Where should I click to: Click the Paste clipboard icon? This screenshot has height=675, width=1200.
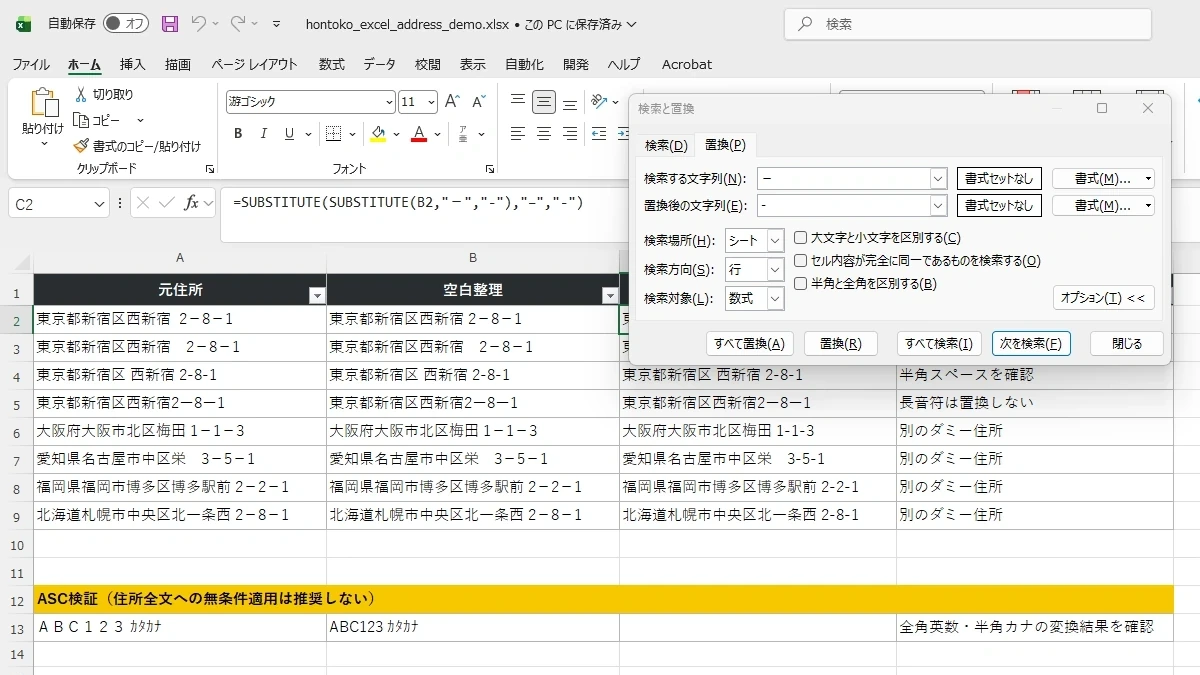click(x=44, y=103)
